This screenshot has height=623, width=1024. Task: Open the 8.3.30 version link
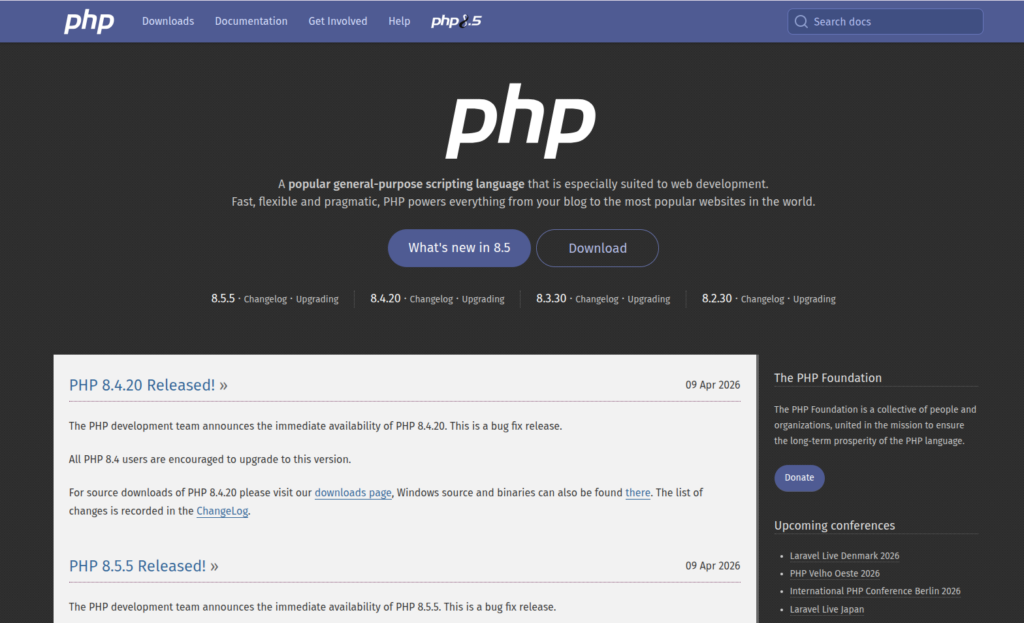(551, 298)
